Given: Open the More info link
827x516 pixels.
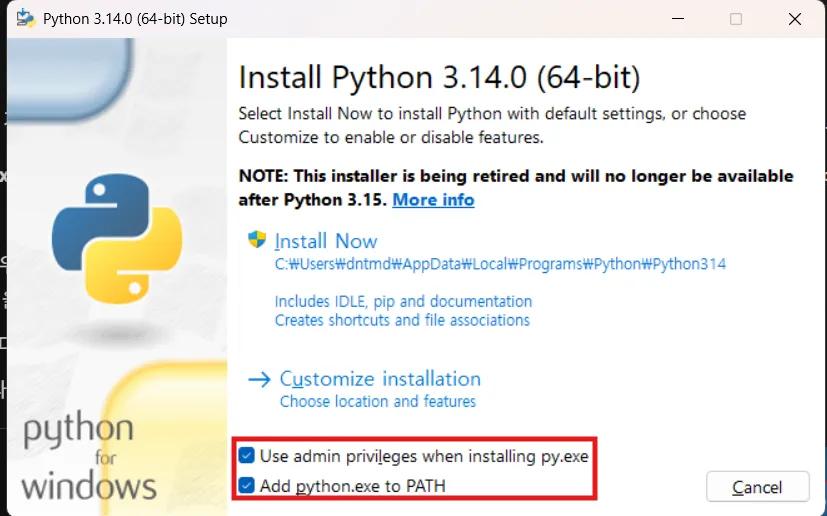Looking at the screenshot, I should [433, 200].
